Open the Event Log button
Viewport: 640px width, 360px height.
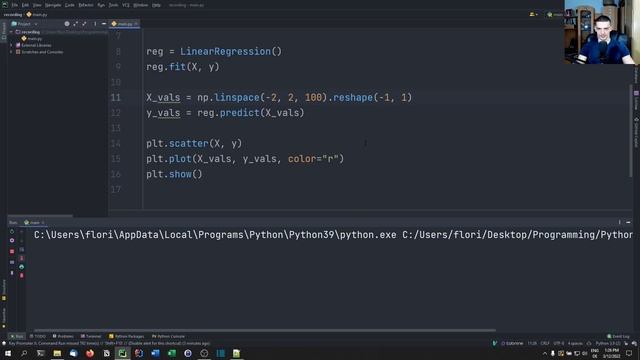coord(618,336)
